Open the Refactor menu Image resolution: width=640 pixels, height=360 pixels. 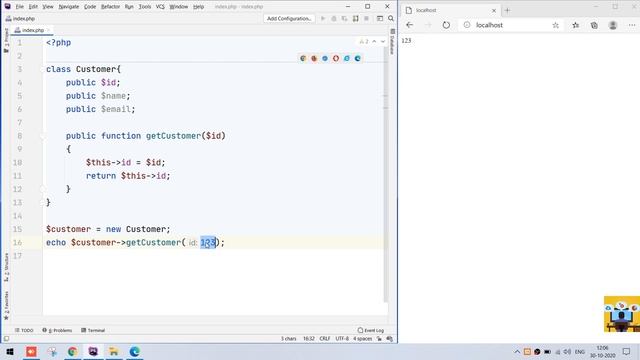(110, 7)
